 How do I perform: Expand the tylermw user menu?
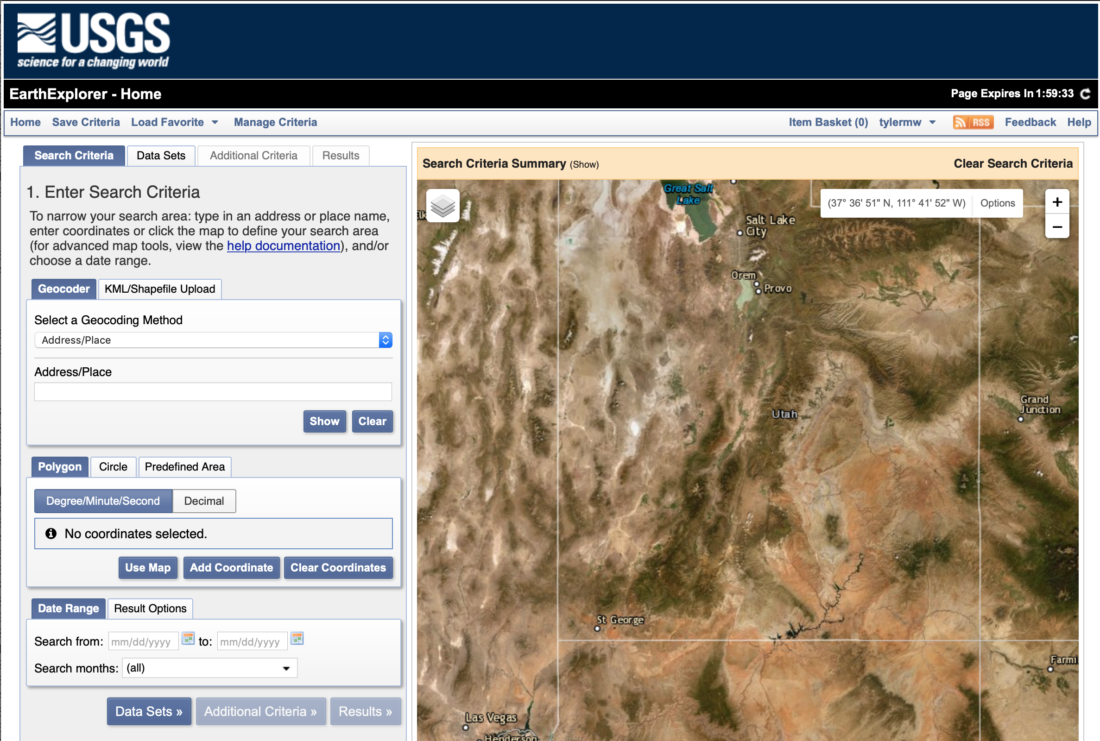coord(907,122)
